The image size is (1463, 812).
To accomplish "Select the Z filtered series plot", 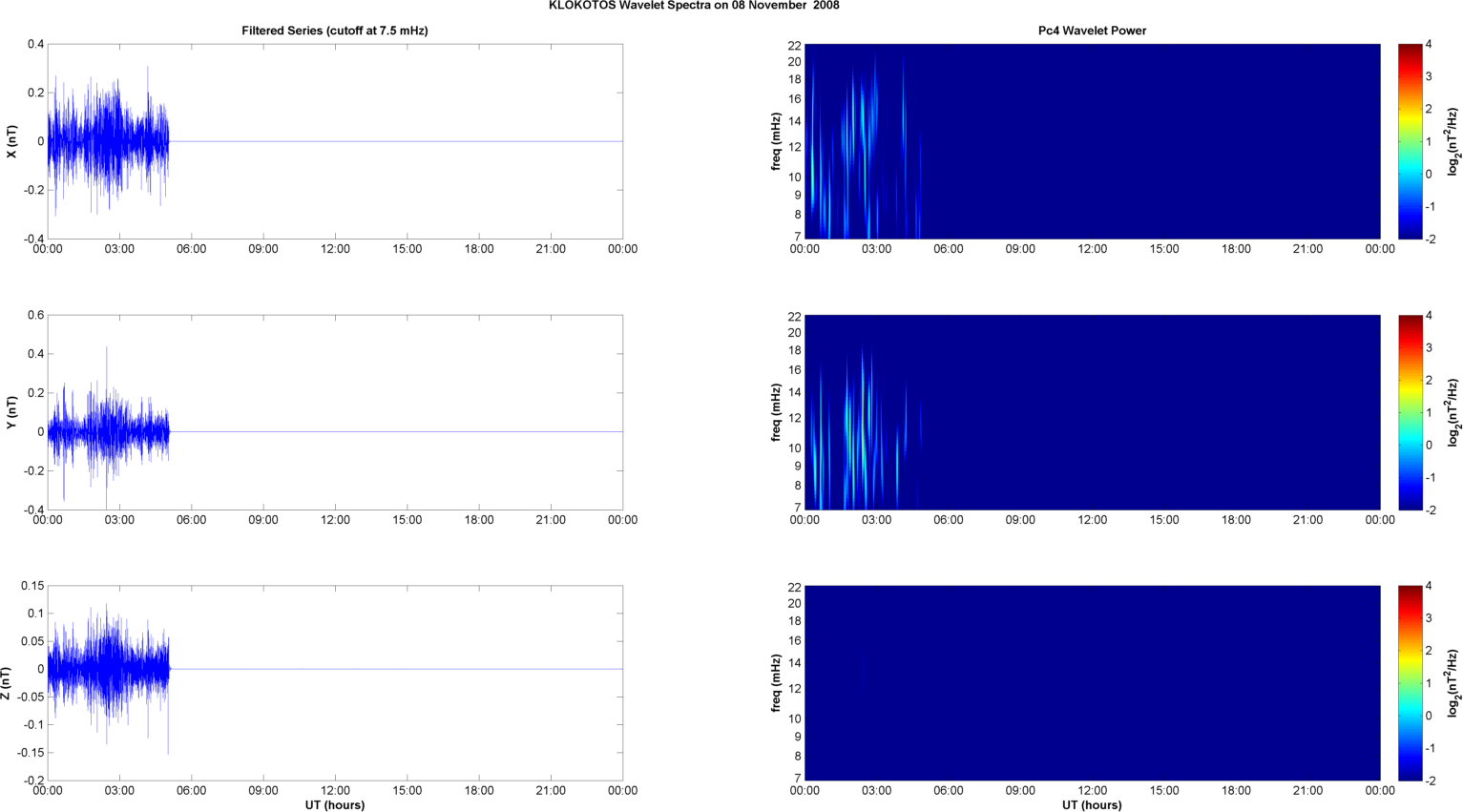I will click(335, 683).
